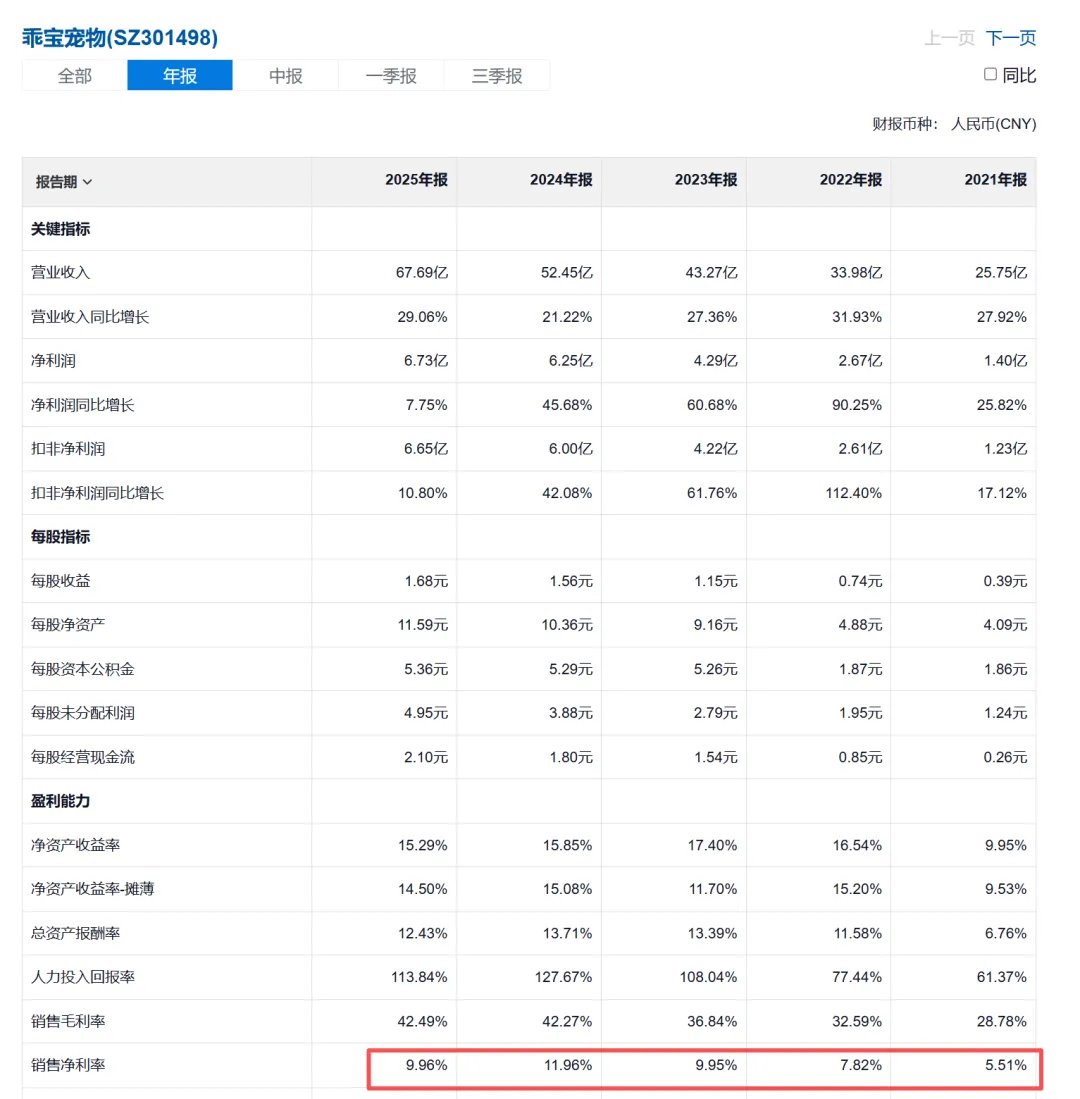Click the 净利润同比增长 row label
The image size is (1080, 1099).
tap(83, 405)
